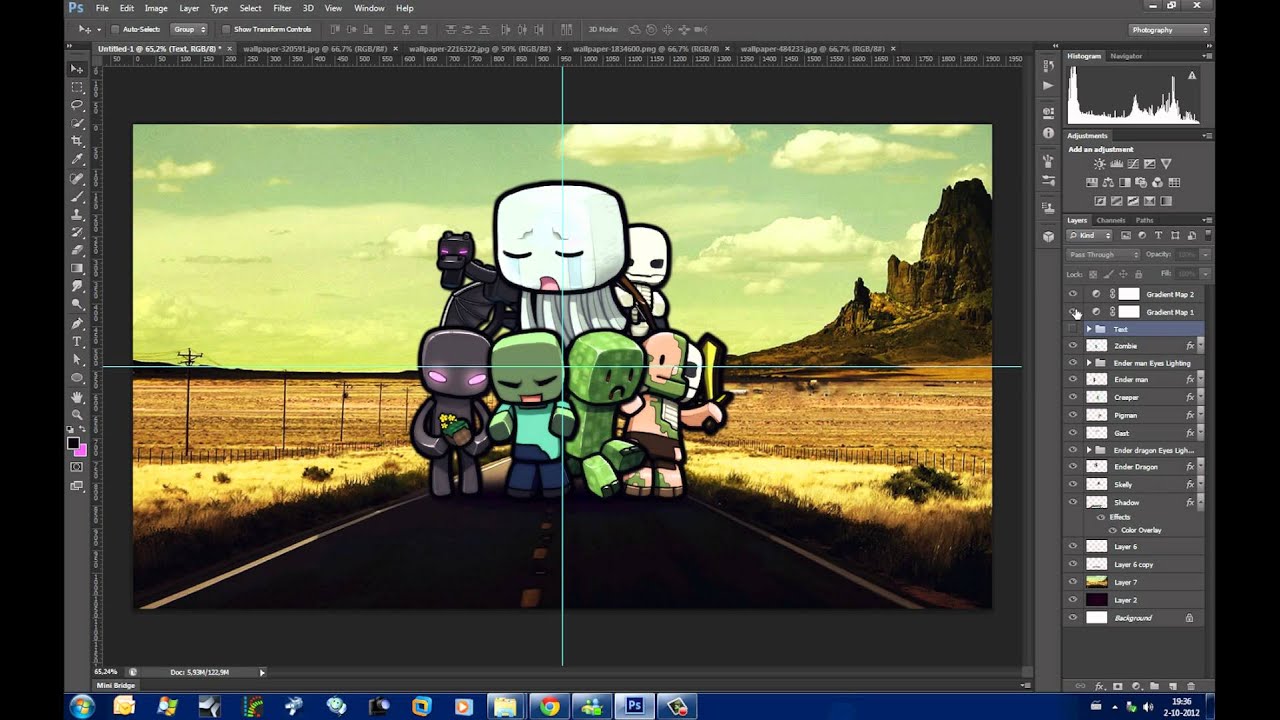This screenshot has height=720, width=1280.
Task: Select the Spot Healing Brush tool
Action: [77, 178]
